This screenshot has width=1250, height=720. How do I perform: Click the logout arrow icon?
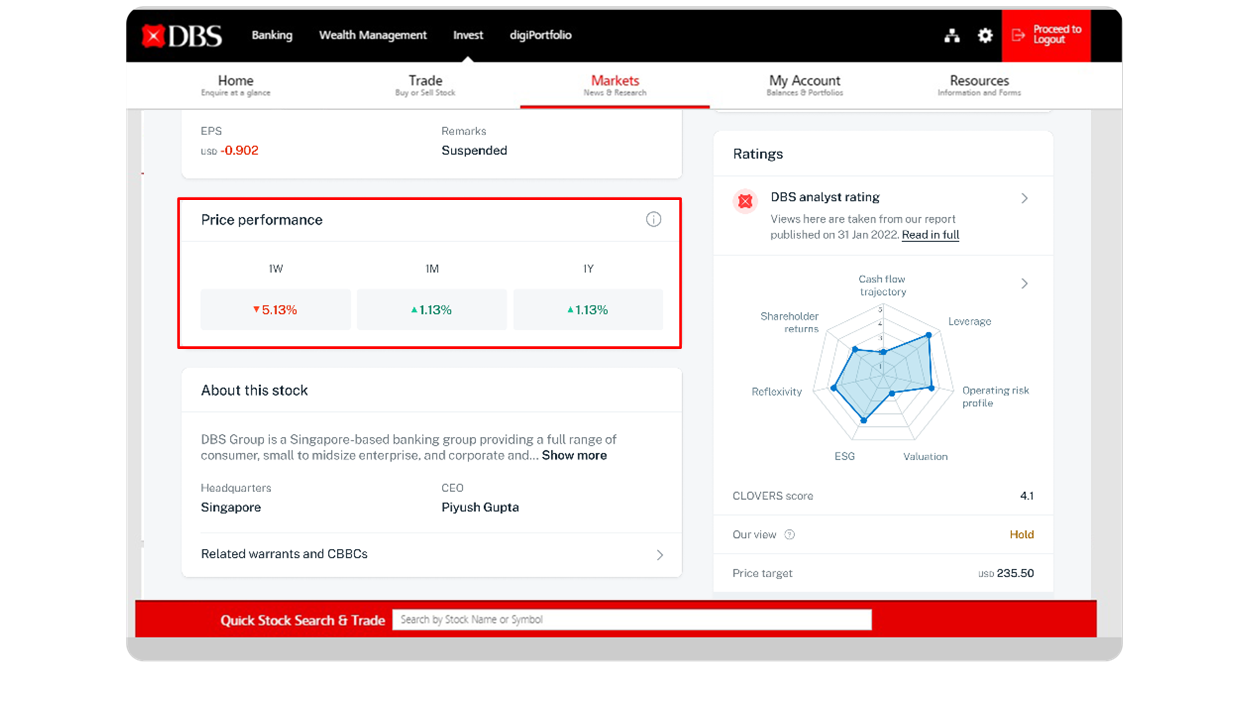click(1018, 35)
